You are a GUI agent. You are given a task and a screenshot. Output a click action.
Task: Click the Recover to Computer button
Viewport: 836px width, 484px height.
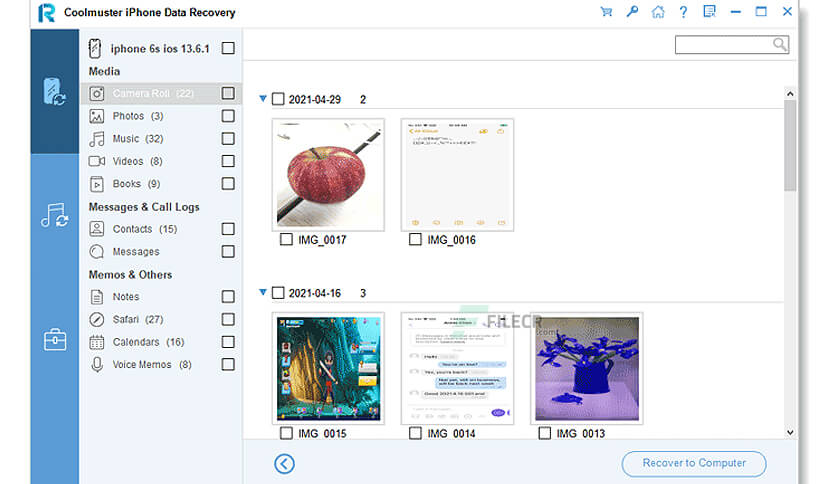point(694,463)
